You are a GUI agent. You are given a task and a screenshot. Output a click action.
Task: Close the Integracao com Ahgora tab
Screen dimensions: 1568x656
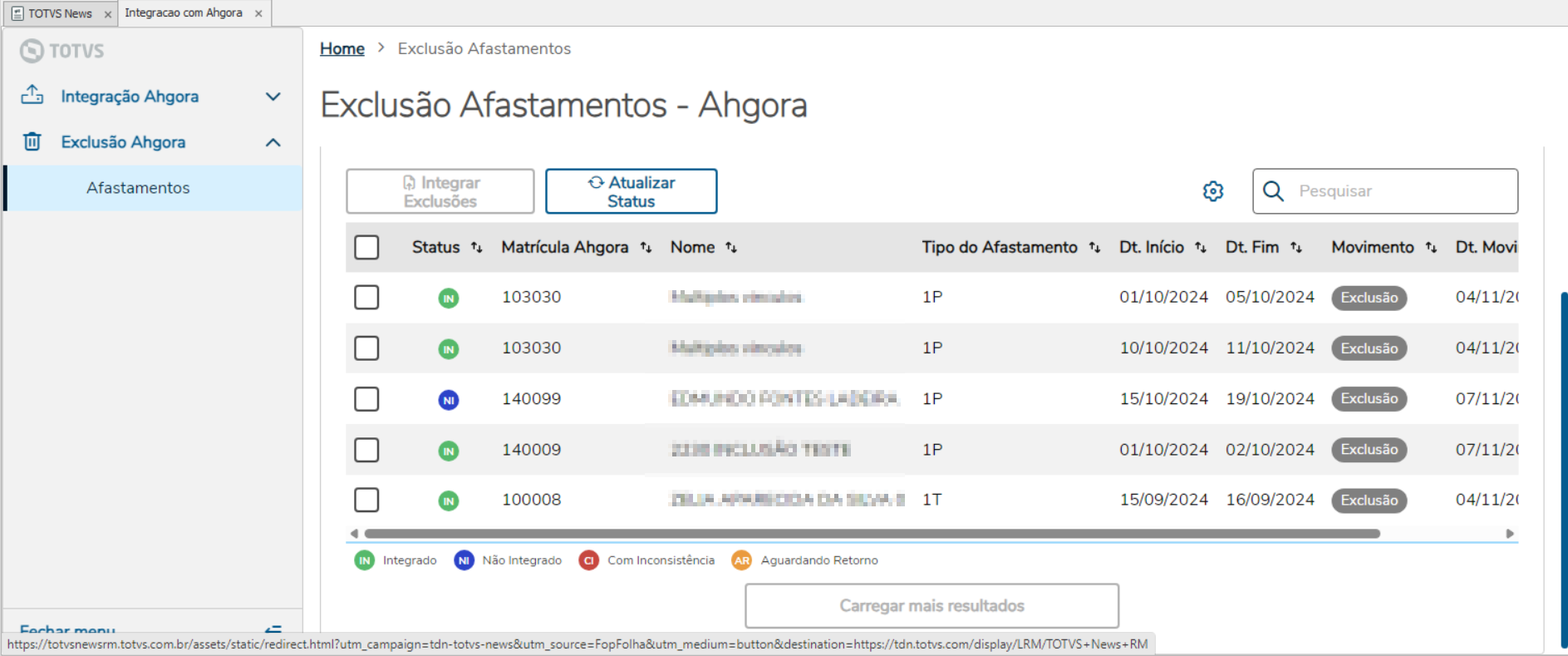[258, 13]
